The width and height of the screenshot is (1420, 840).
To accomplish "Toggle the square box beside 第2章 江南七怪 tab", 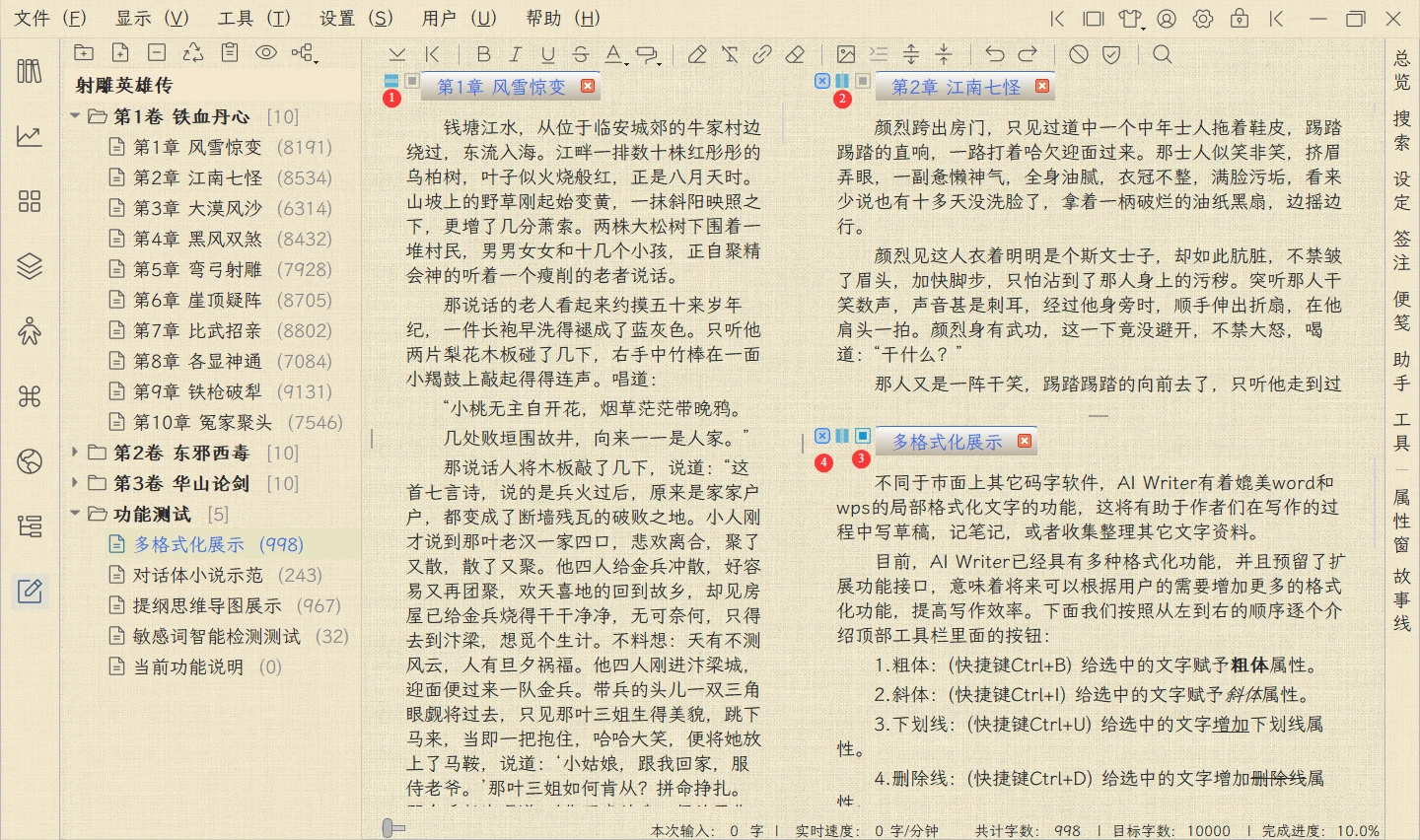I will coord(863,81).
